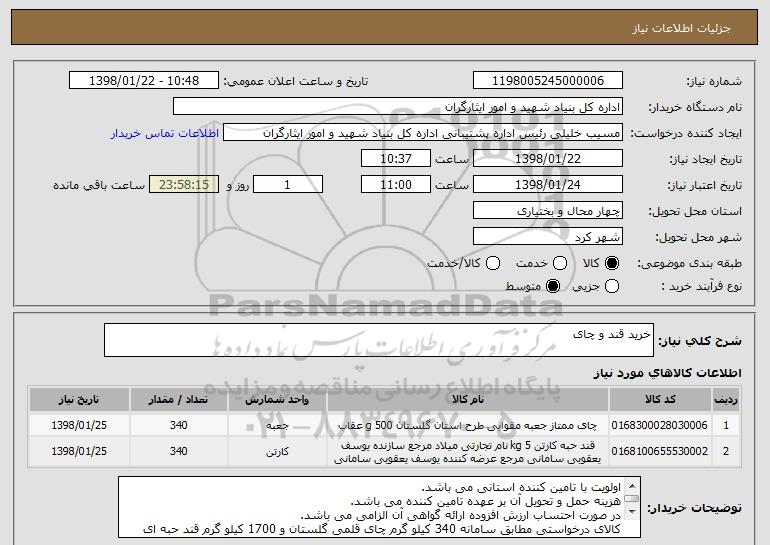Click the validity time field 11:00
Viewport: 770px width, 545px height.
point(396,185)
